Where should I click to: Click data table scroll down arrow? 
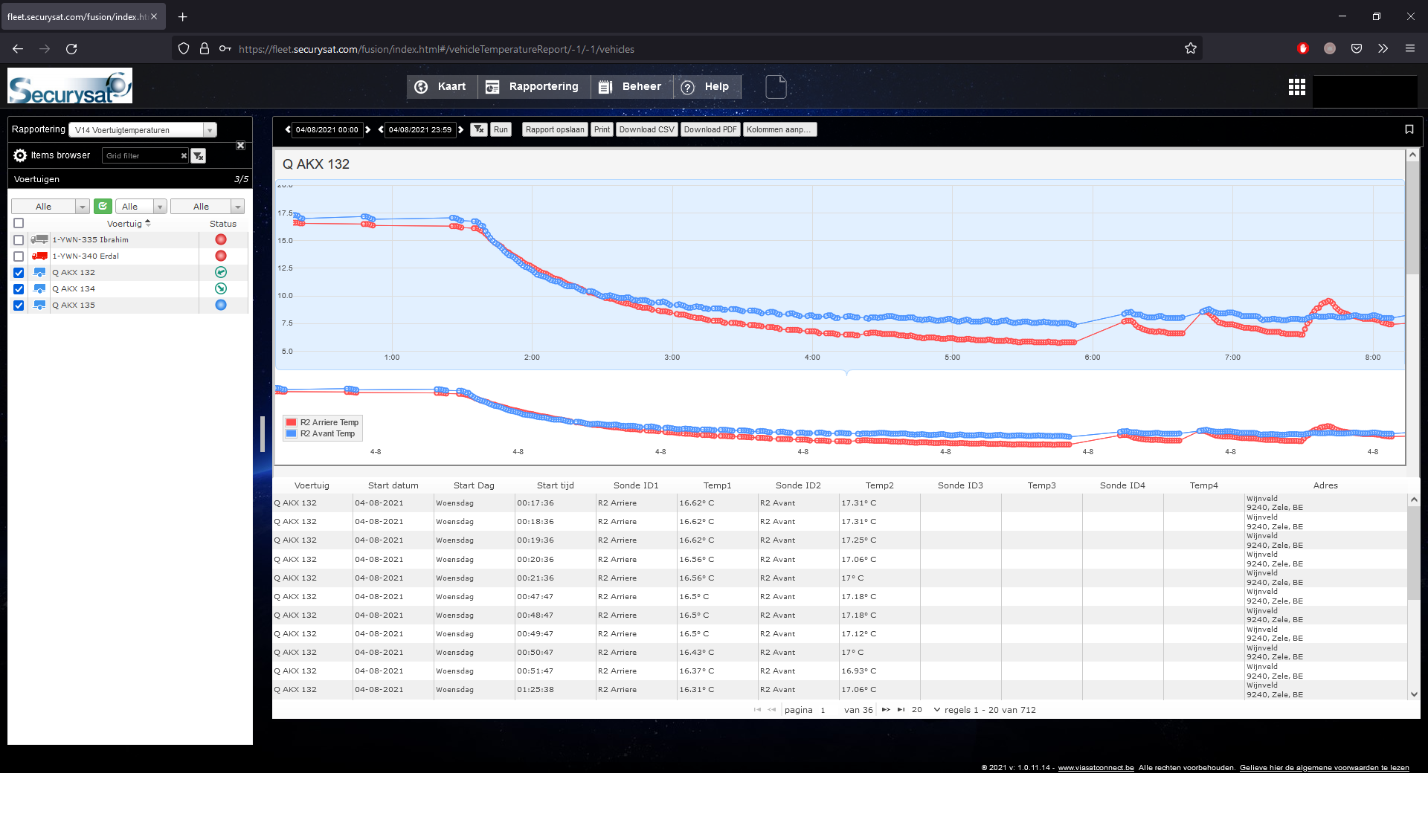[x=1414, y=694]
